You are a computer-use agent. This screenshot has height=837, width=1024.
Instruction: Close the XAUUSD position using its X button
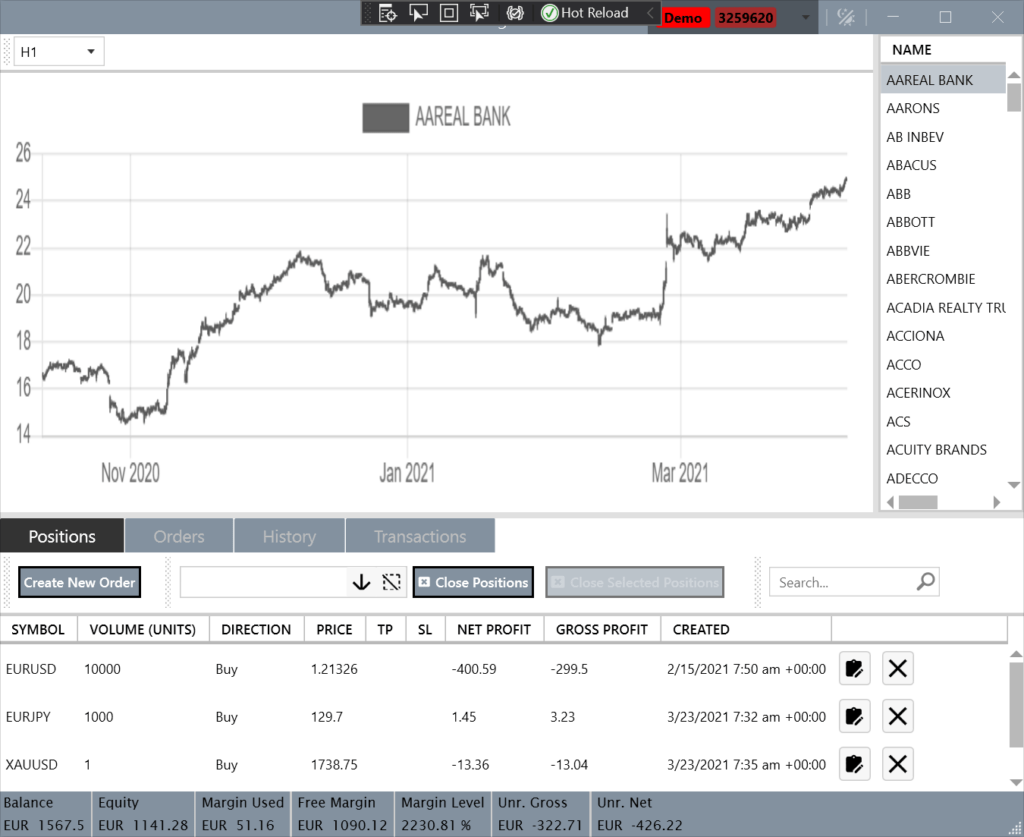[897, 764]
